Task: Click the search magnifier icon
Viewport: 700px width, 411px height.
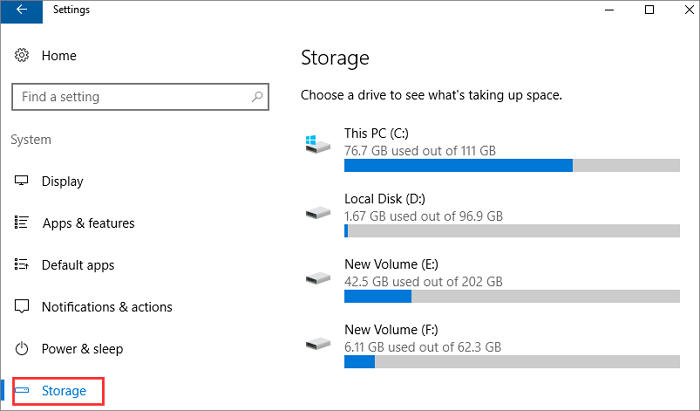Action: click(258, 97)
